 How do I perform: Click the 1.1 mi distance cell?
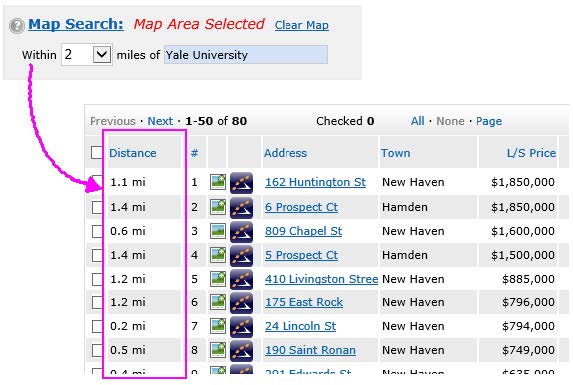pos(128,182)
